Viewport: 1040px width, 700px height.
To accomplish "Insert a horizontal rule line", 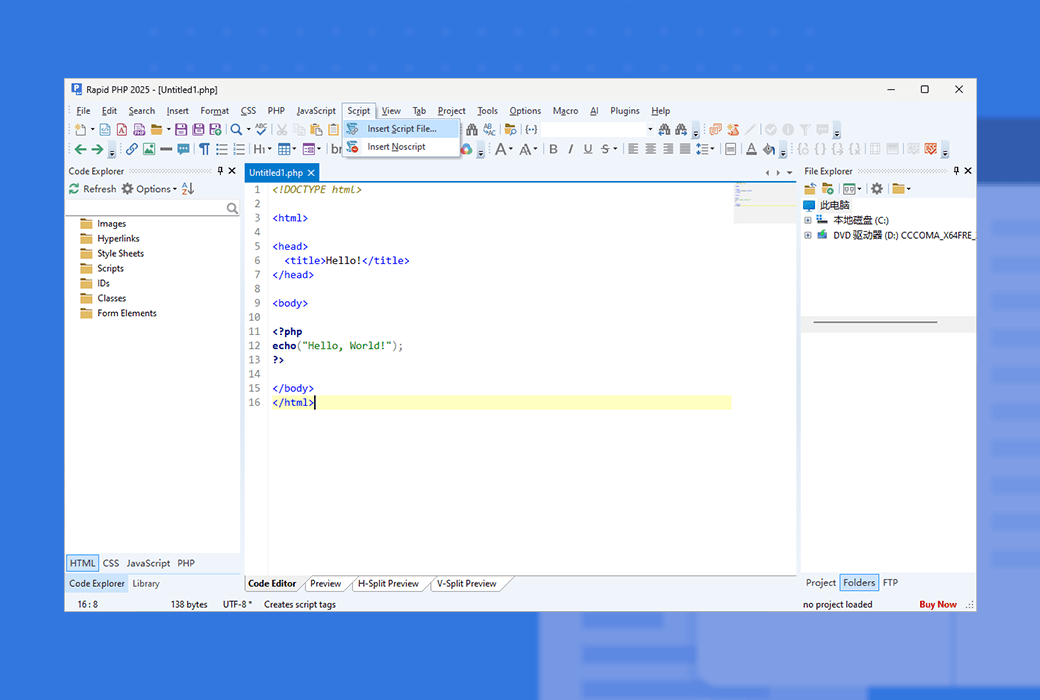I will (x=166, y=149).
